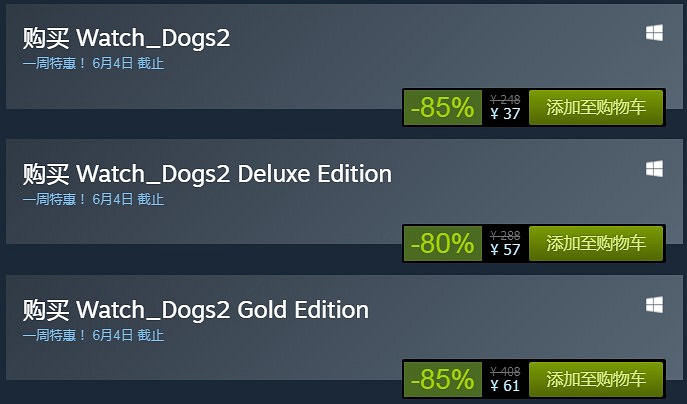Click the -85% discount badge for standard edition
Viewport: 687px width, 404px height.
click(x=443, y=107)
